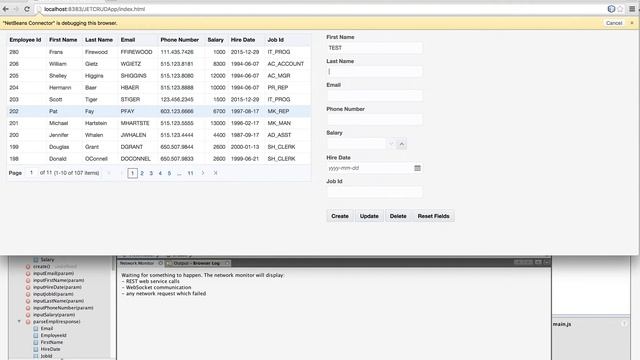Click the current page 1 pagination button

pos(132,173)
